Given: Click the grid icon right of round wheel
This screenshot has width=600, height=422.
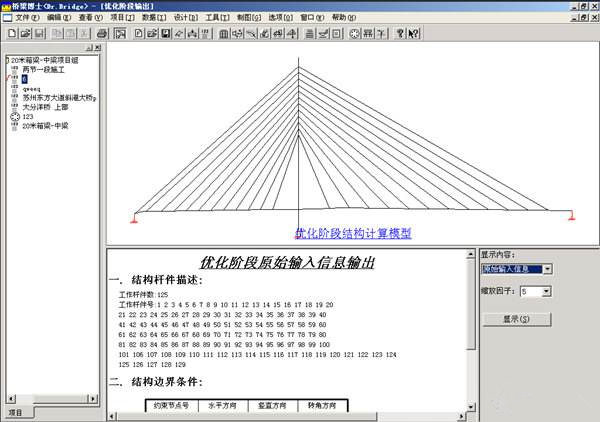Looking at the screenshot, I should point(368,34).
